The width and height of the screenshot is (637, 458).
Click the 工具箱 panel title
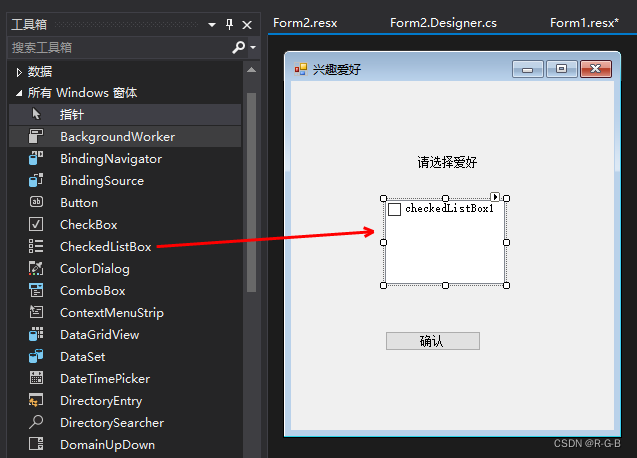pyautogui.click(x=29, y=25)
